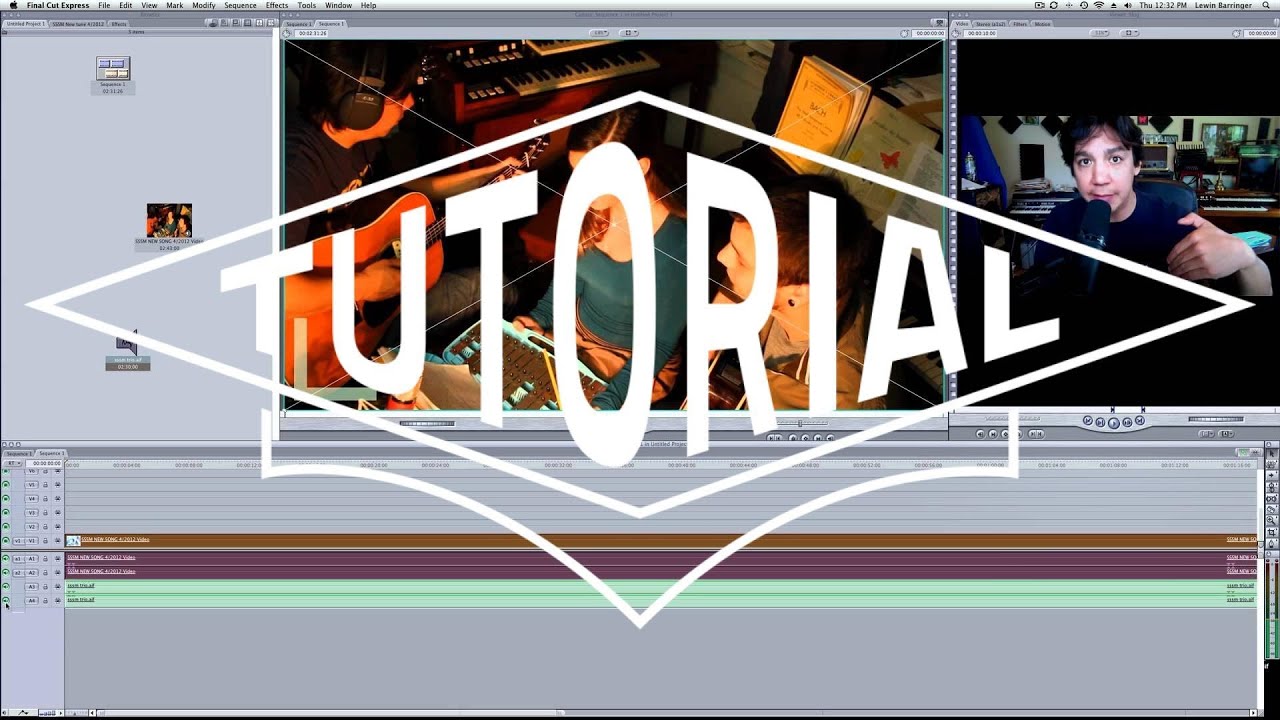This screenshot has width=1280, height=720.
Task: Select the Razor Blade tool
Action: (1271, 509)
